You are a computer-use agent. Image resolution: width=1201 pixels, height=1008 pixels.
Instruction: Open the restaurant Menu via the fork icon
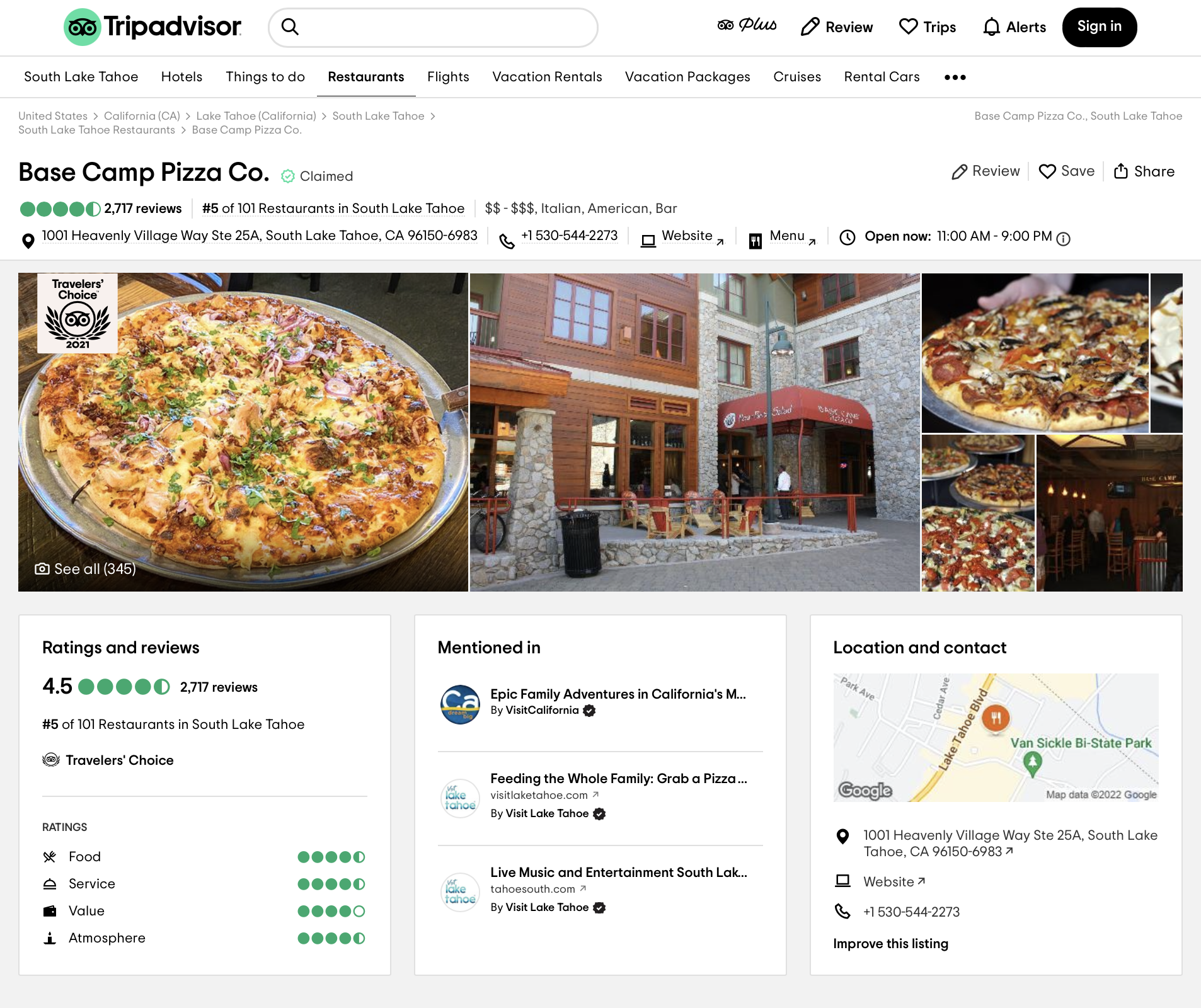tap(756, 240)
